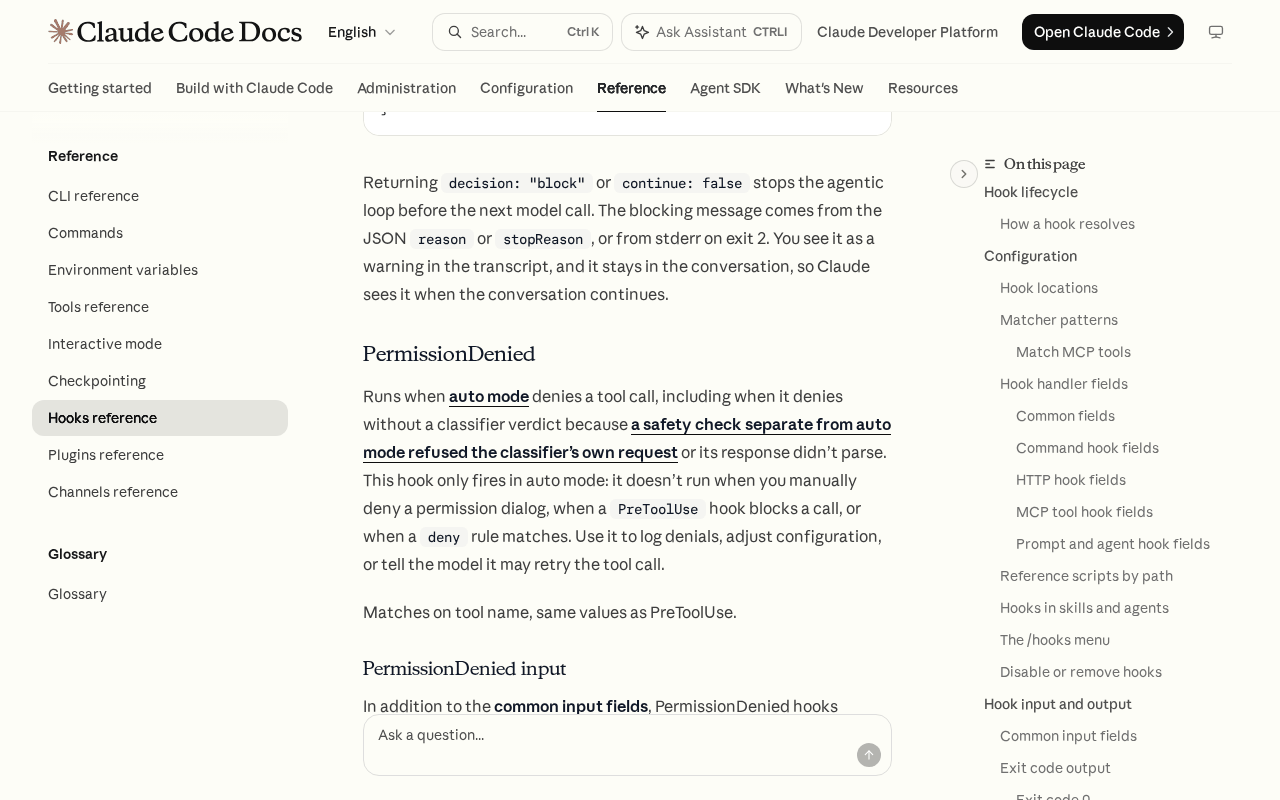Open the Resources tab
Viewport: 1280px width, 800px height.
point(923,88)
